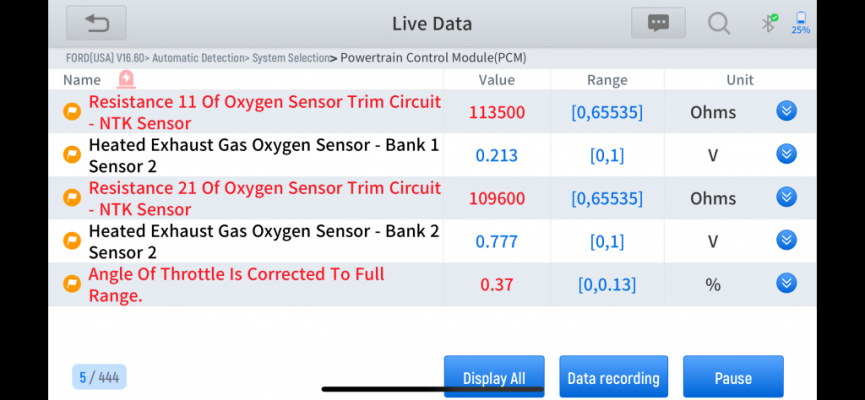The height and width of the screenshot is (400, 865).
Task: Expand the Resistance 11 Oxygen Sensor row
Action: pos(786,111)
